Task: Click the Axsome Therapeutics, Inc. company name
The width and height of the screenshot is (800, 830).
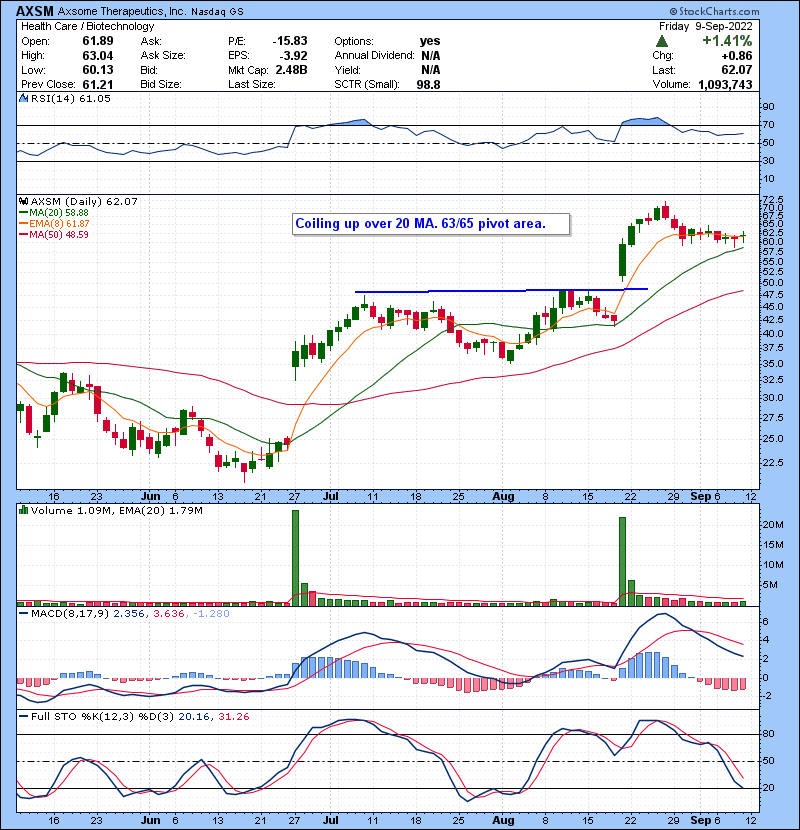Action: (x=121, y=11)
